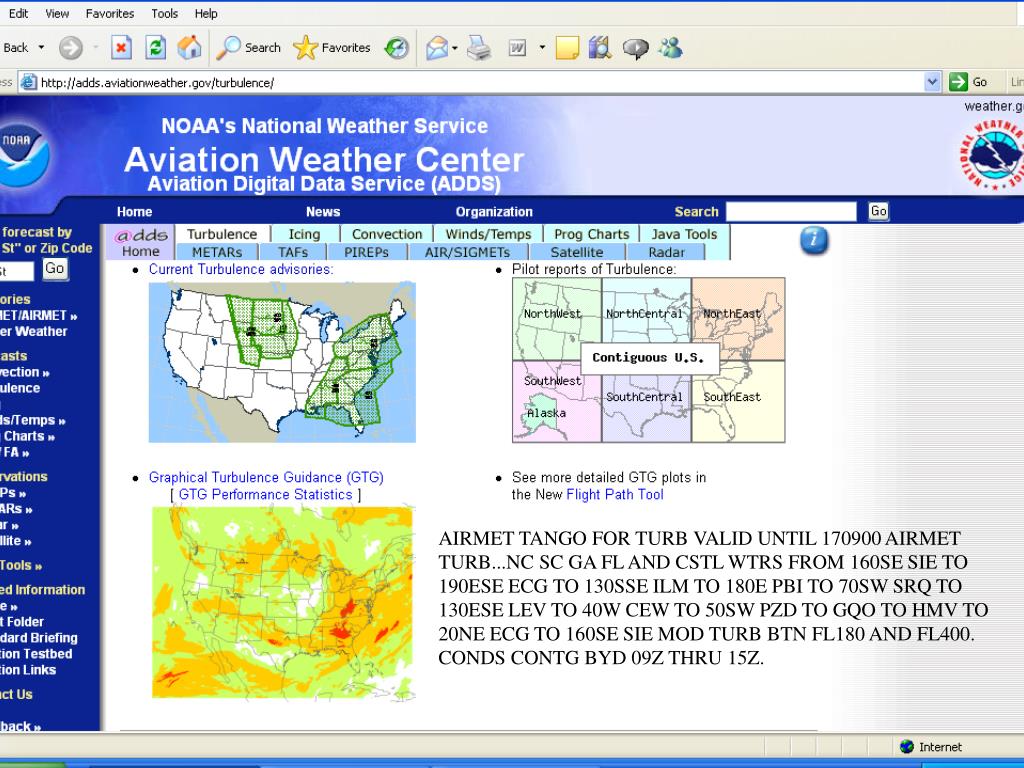Open the Satellite tab

(577, 252)
